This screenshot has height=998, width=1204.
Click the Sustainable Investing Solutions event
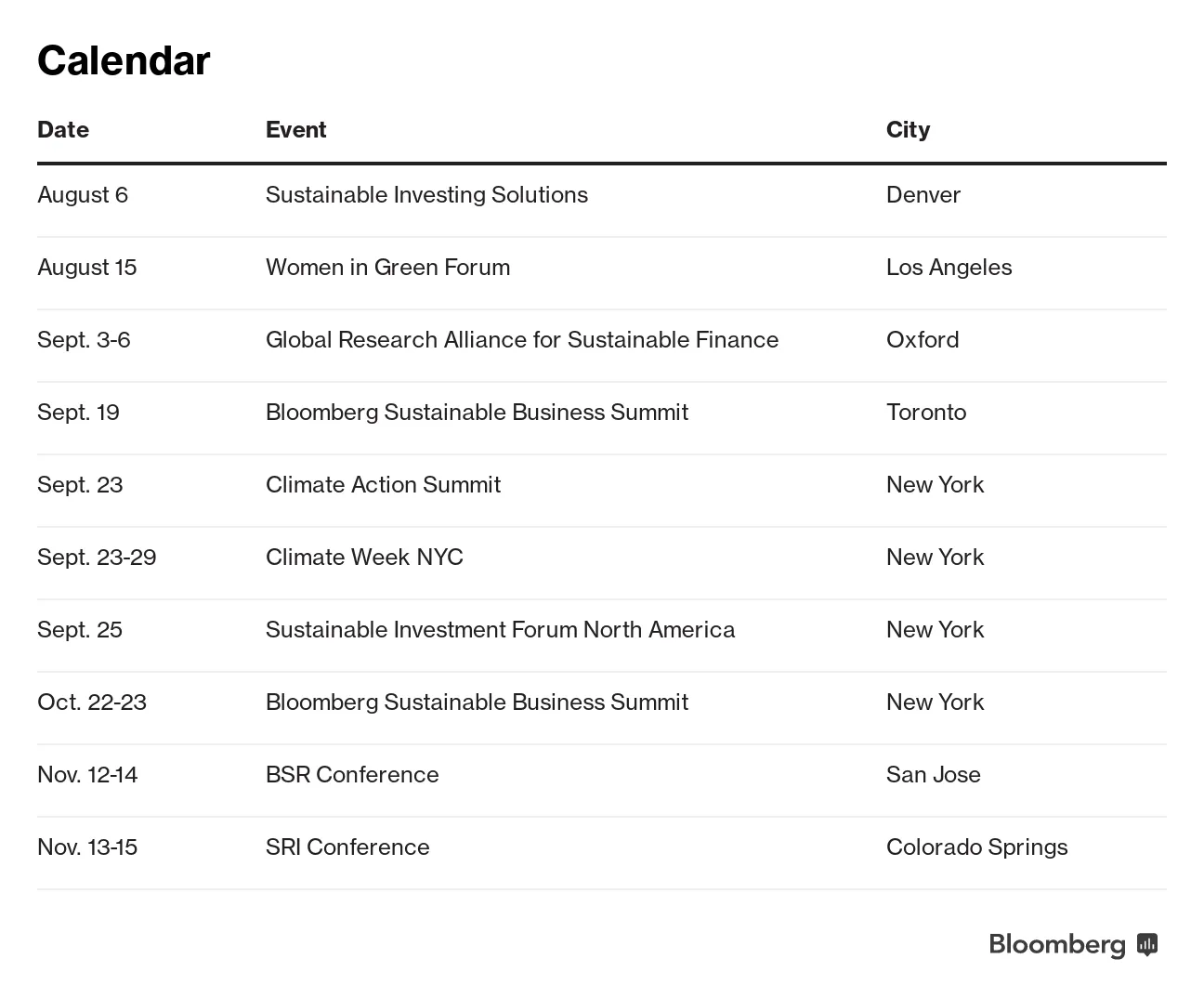point(426,194)
